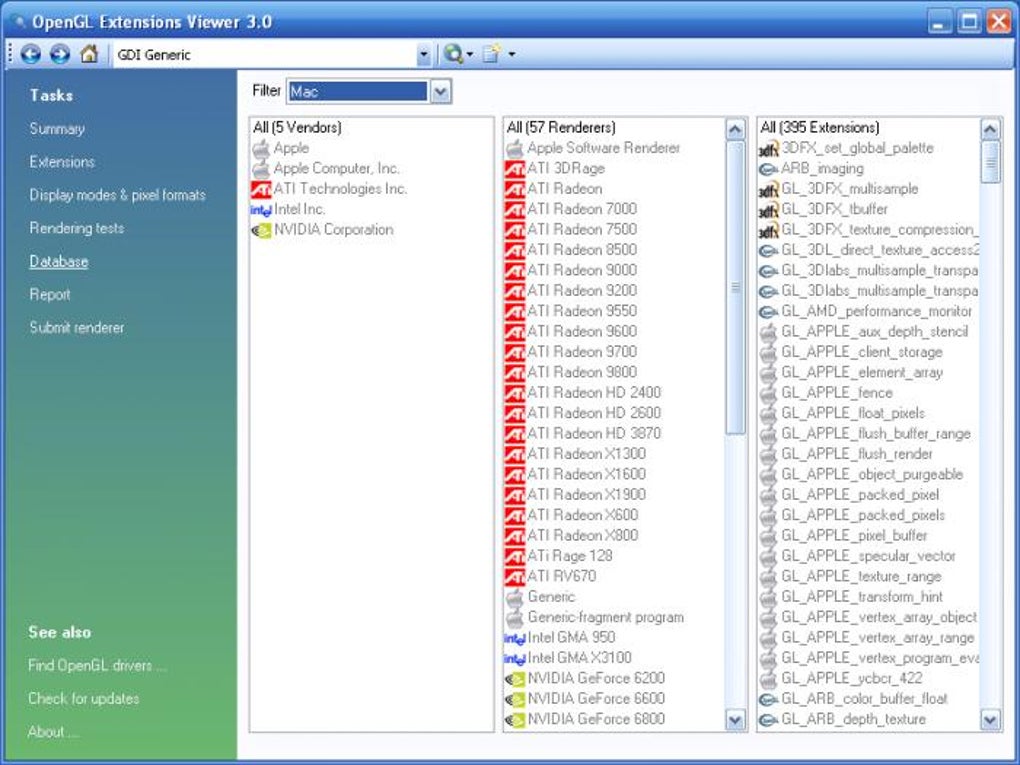Select GL_3DFX_multisample extension

coord(850,189)
